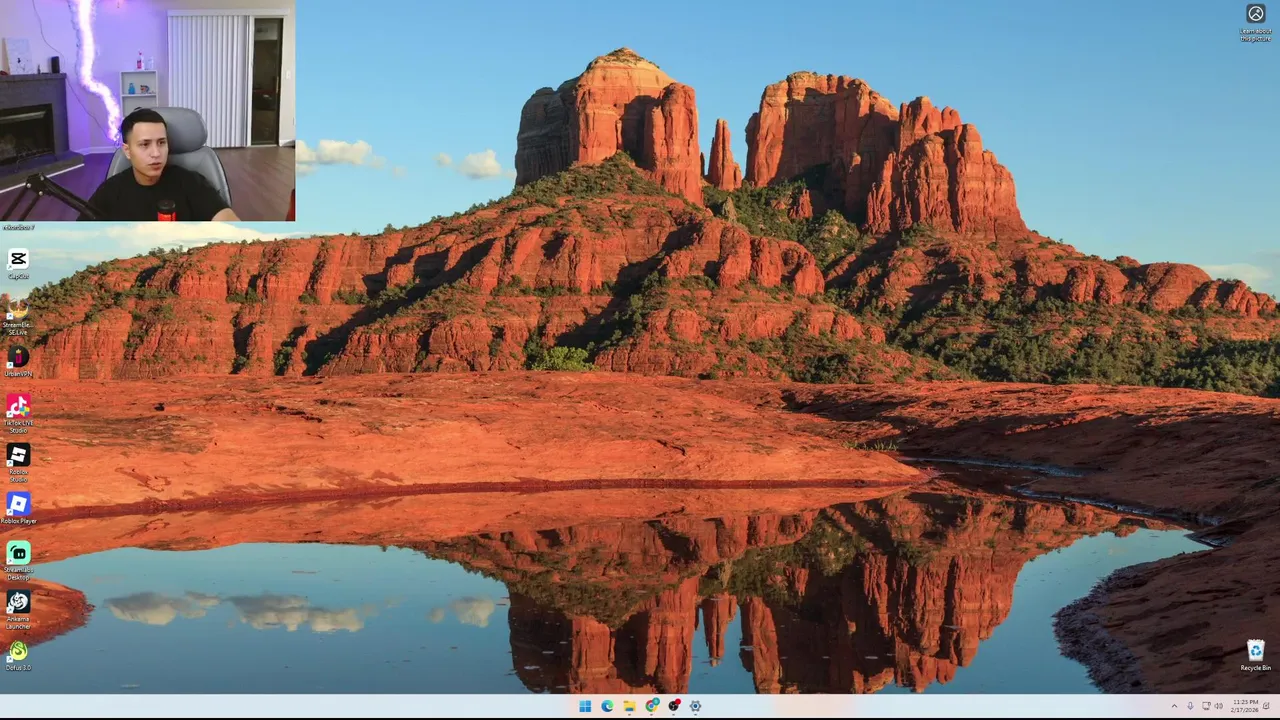The width and height of the screenshot is (1280, 720).
Task: Open the notification bell in the taskbar
Action: (1267, 706)
